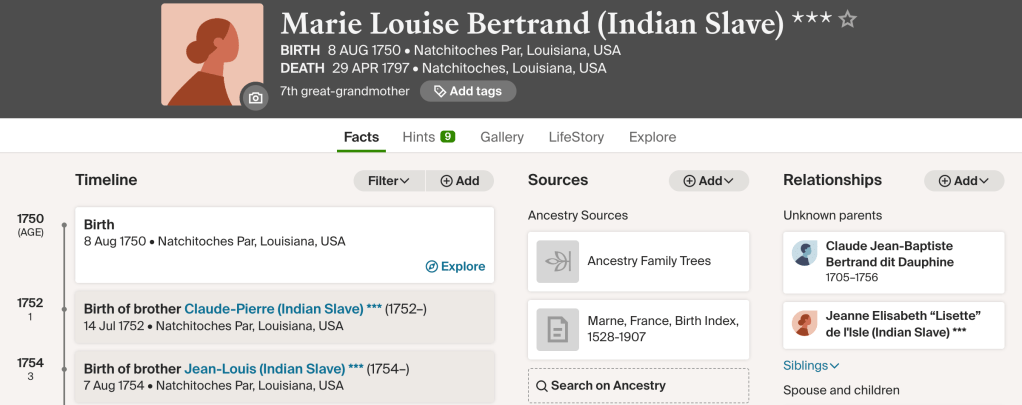Image resolution: width=1022 pixels, height=405 pixels.
Task: Click Search on Ancestry button
Action: 638,386
